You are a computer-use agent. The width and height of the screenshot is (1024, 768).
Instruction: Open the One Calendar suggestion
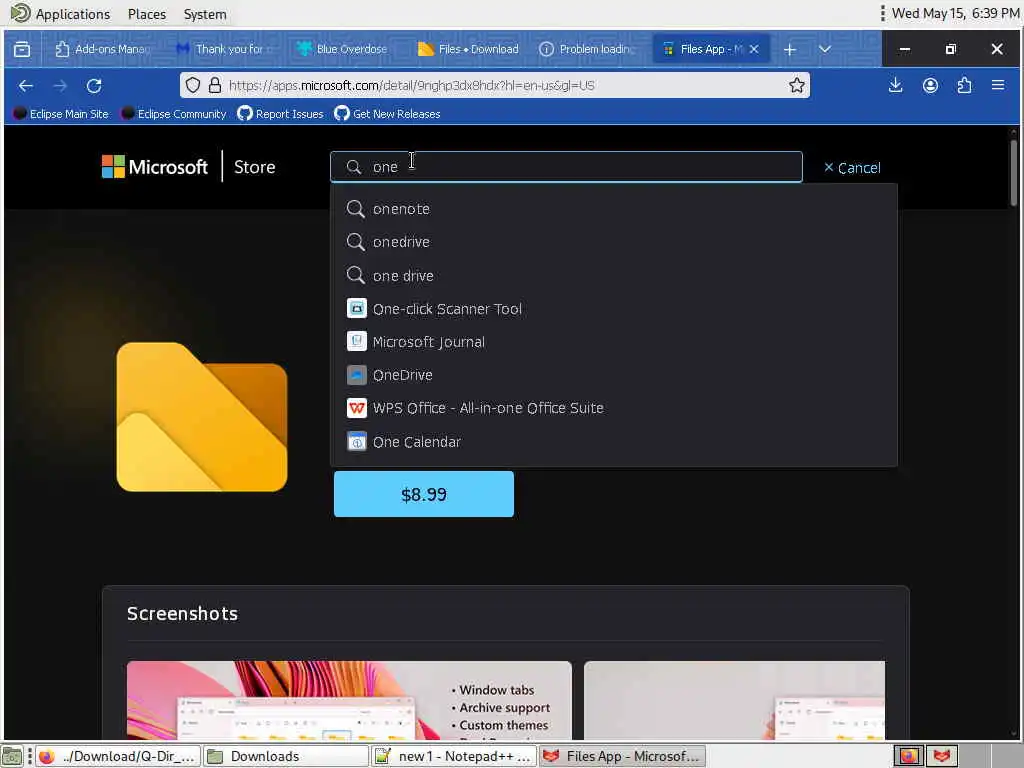point(614,442)
